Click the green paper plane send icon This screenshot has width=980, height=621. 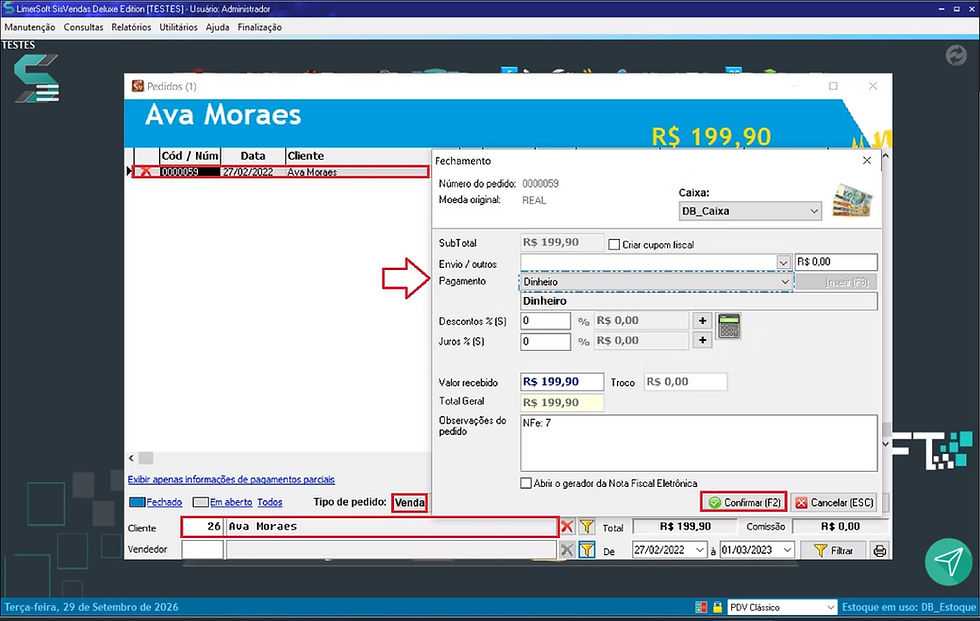(x=949, y=562)
